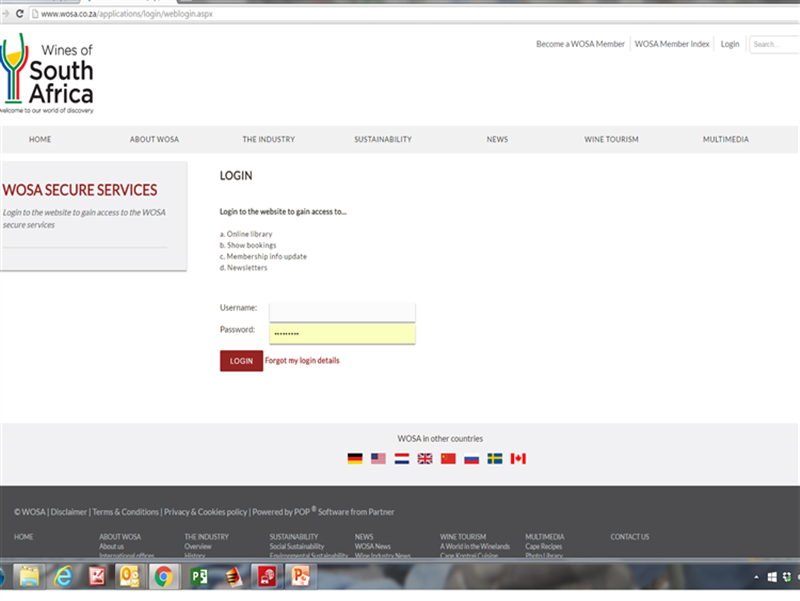Click the 'c. Membership info update' item
This screenshot has width=800, height=601.
[x=263, y=257]
